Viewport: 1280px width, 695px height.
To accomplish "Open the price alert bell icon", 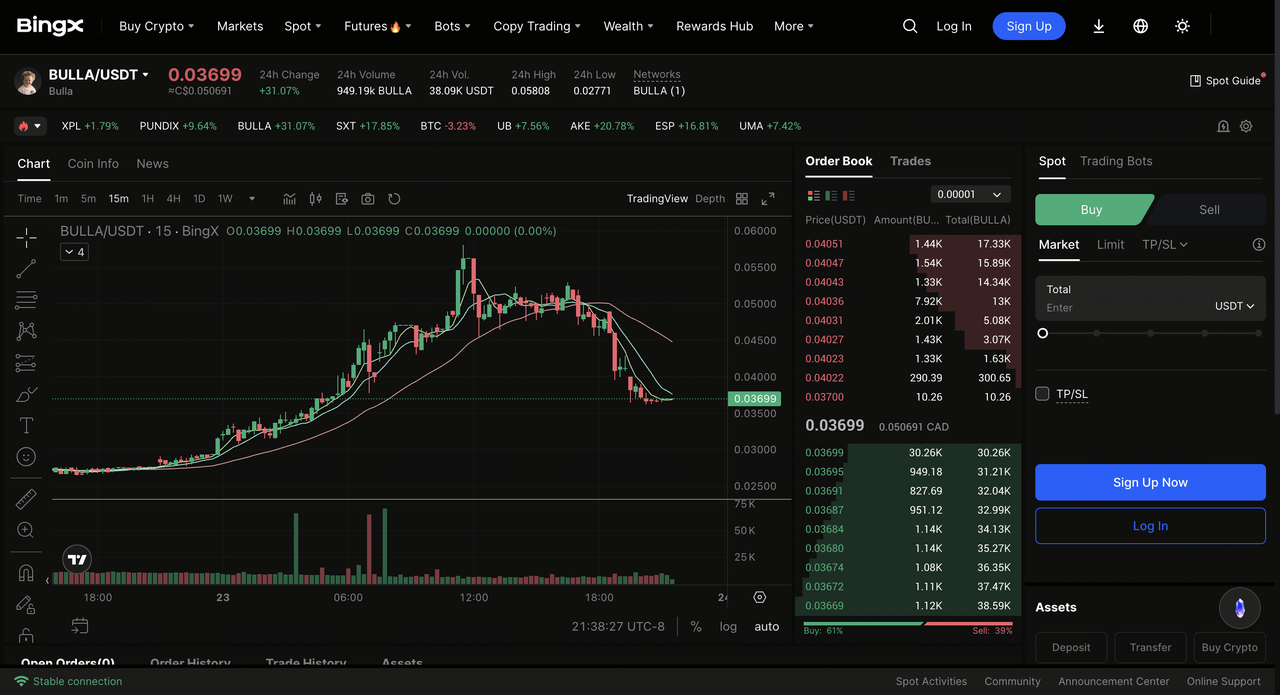I will (x=1223, y=127).
